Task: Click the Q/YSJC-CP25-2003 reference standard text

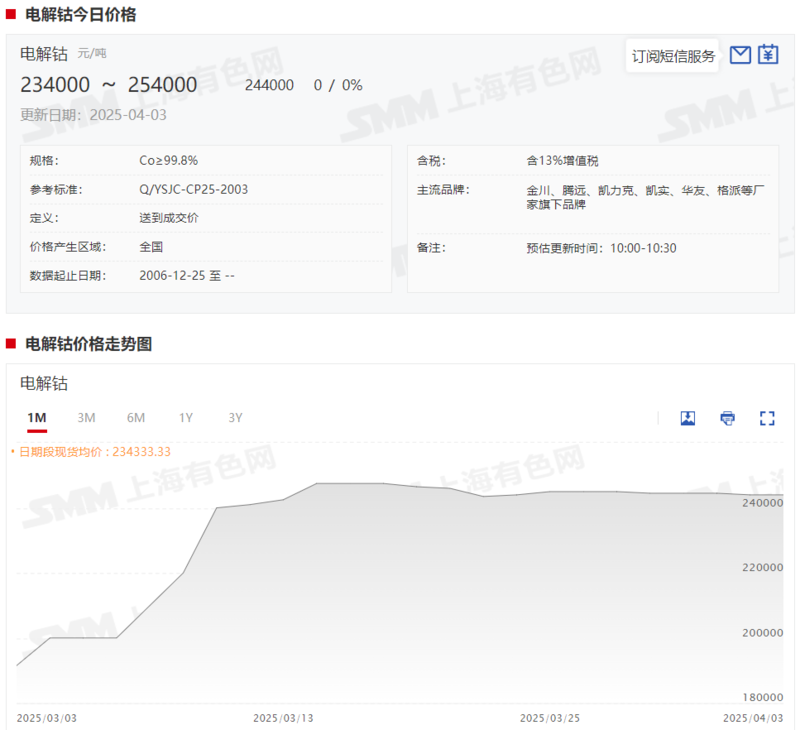Action: pyautogui.click(x=194, y=189)
